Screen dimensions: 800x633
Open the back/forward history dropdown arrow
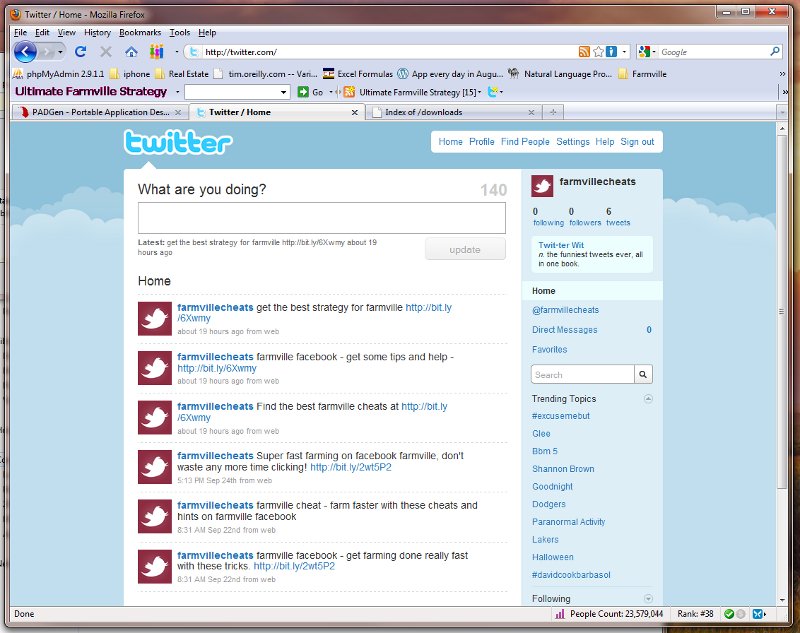[60, 52]
